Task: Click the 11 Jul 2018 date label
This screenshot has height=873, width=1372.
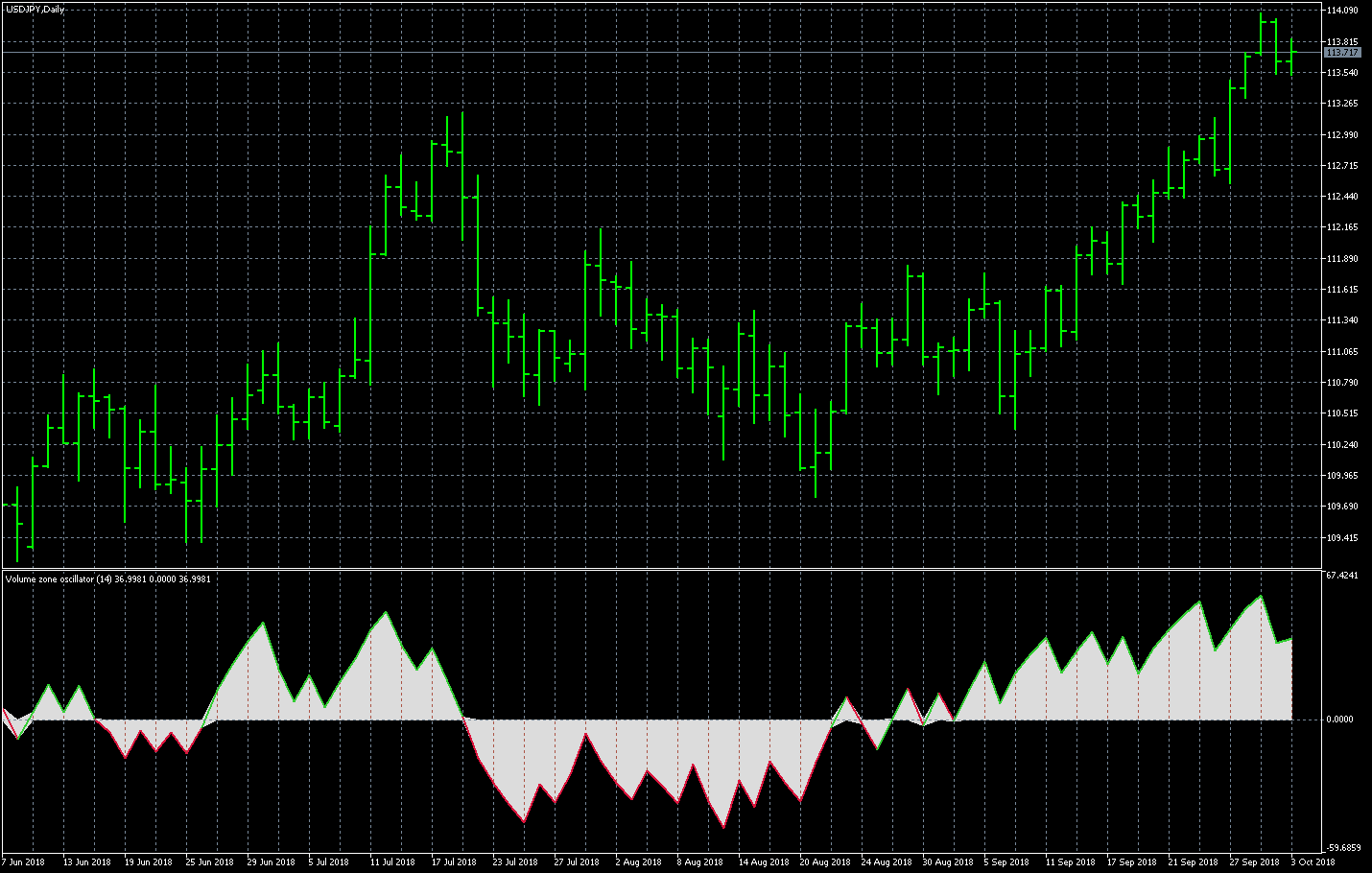Action: 392,861
